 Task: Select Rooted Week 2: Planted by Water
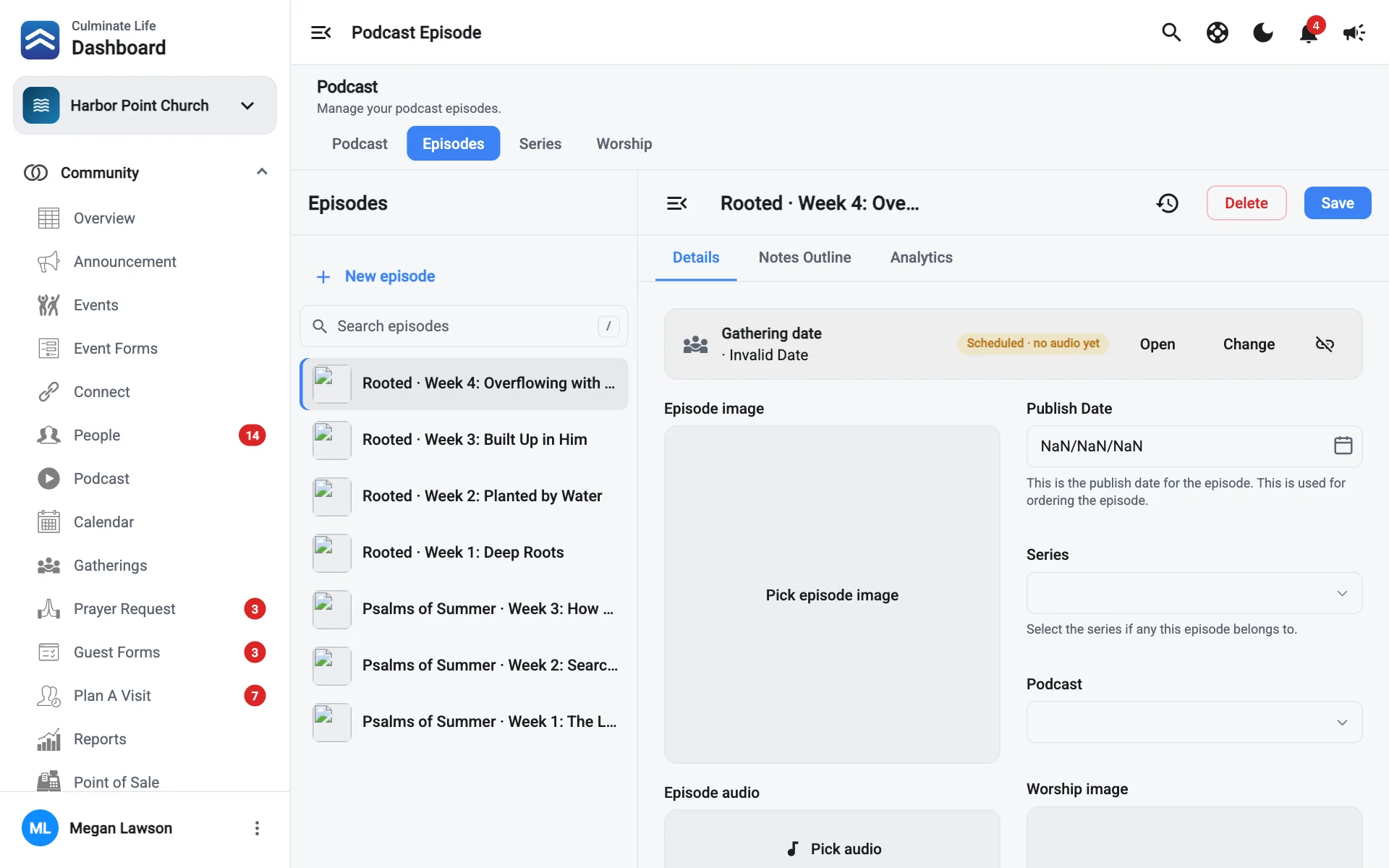[464, 496]
